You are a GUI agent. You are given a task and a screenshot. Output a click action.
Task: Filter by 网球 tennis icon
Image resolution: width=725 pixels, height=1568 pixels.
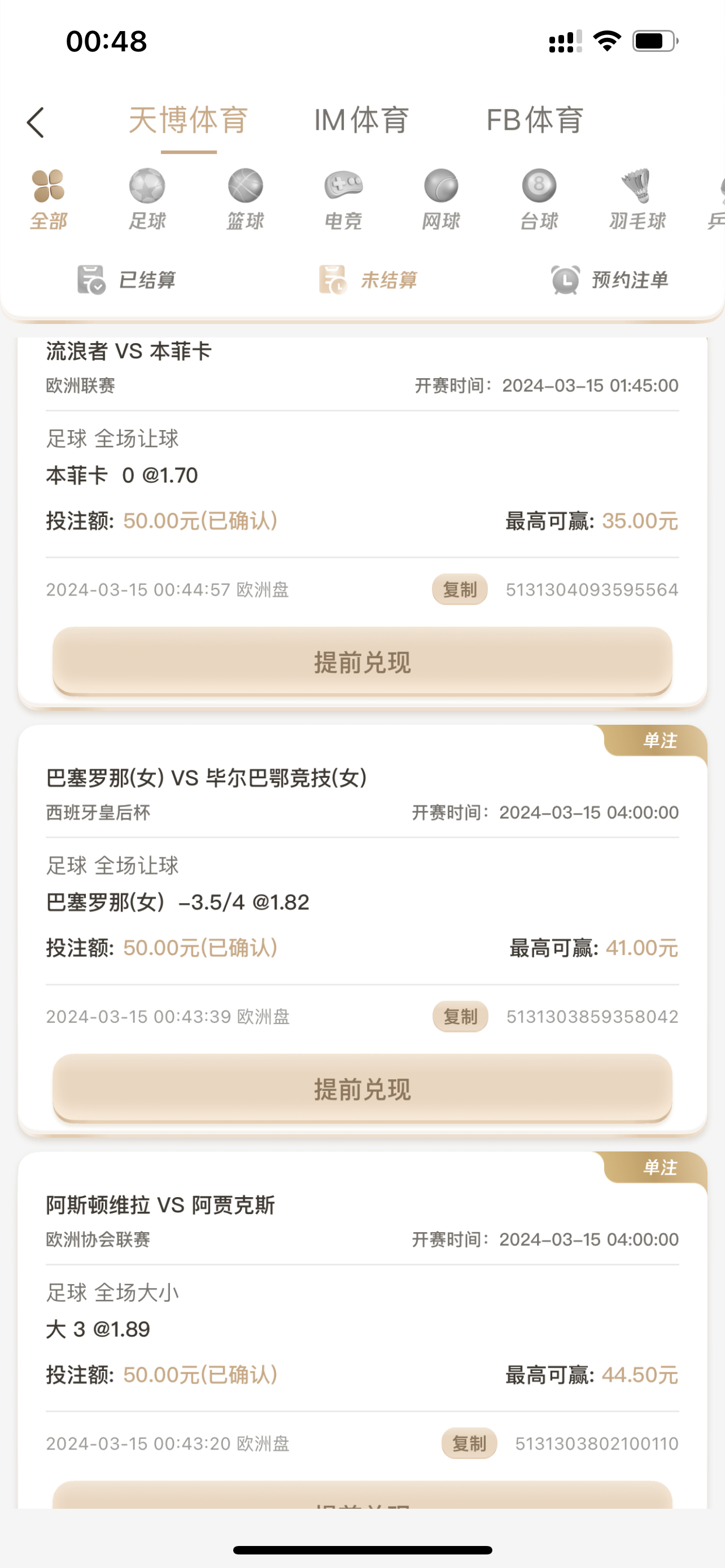click(x=442, y=186)
